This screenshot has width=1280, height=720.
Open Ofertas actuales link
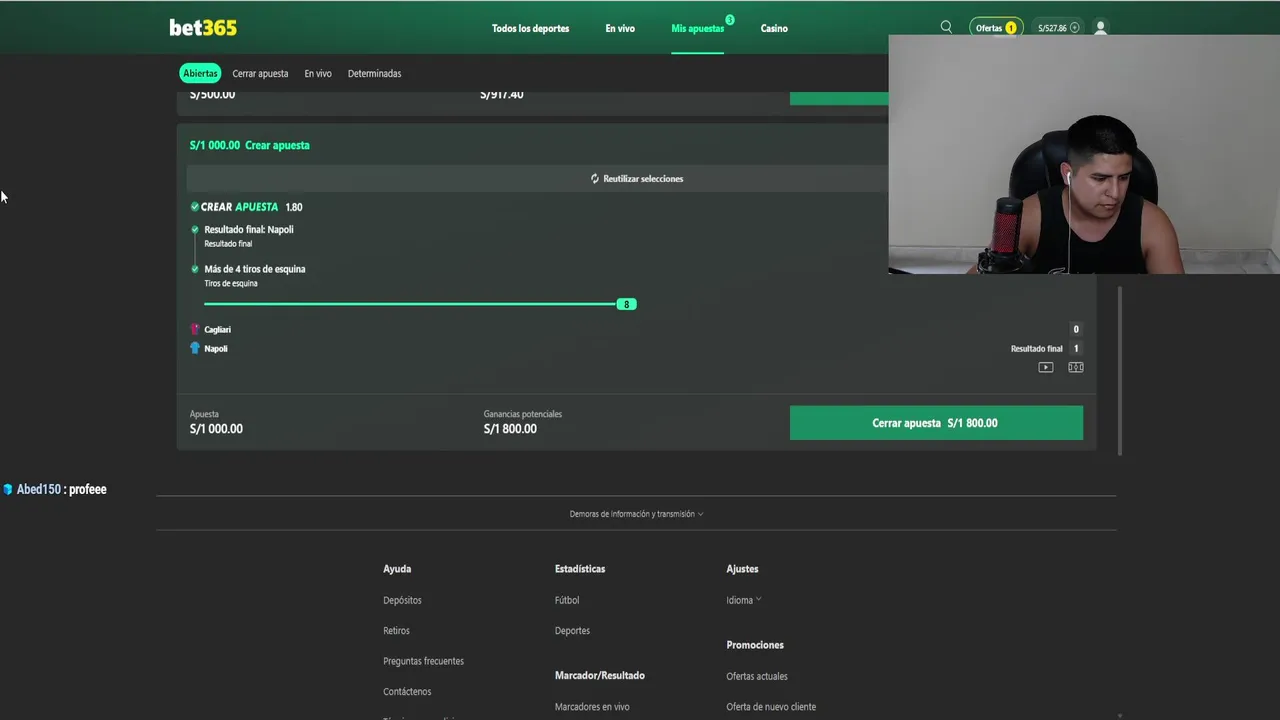(757, 676)
